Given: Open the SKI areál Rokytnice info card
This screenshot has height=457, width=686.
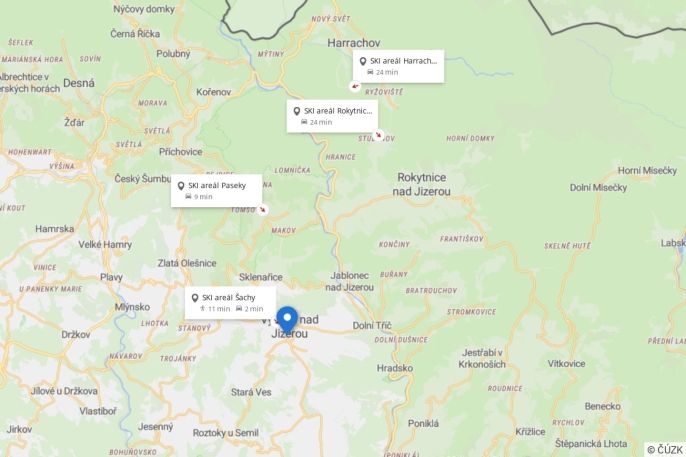Looking at the screenshot, I should (332, 116).
